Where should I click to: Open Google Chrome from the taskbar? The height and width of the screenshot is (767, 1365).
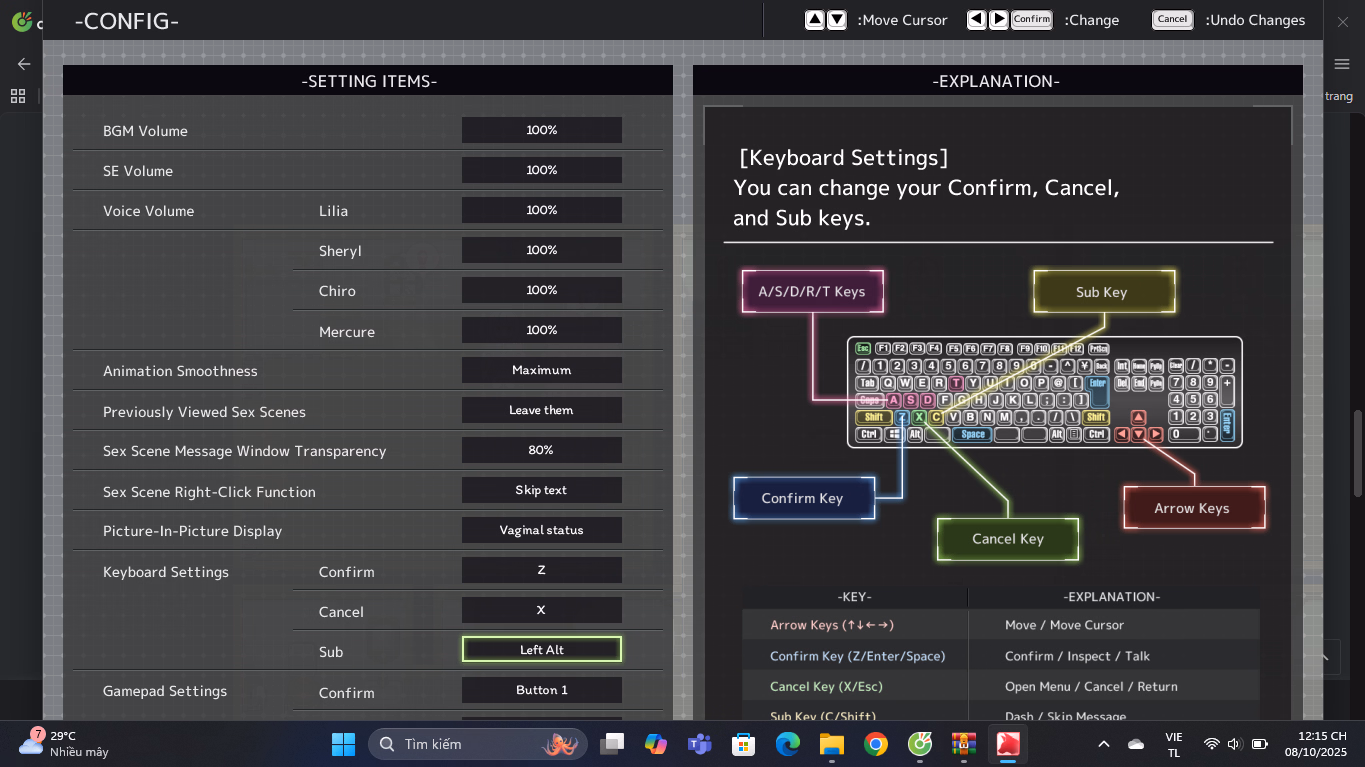coord(876,744)
